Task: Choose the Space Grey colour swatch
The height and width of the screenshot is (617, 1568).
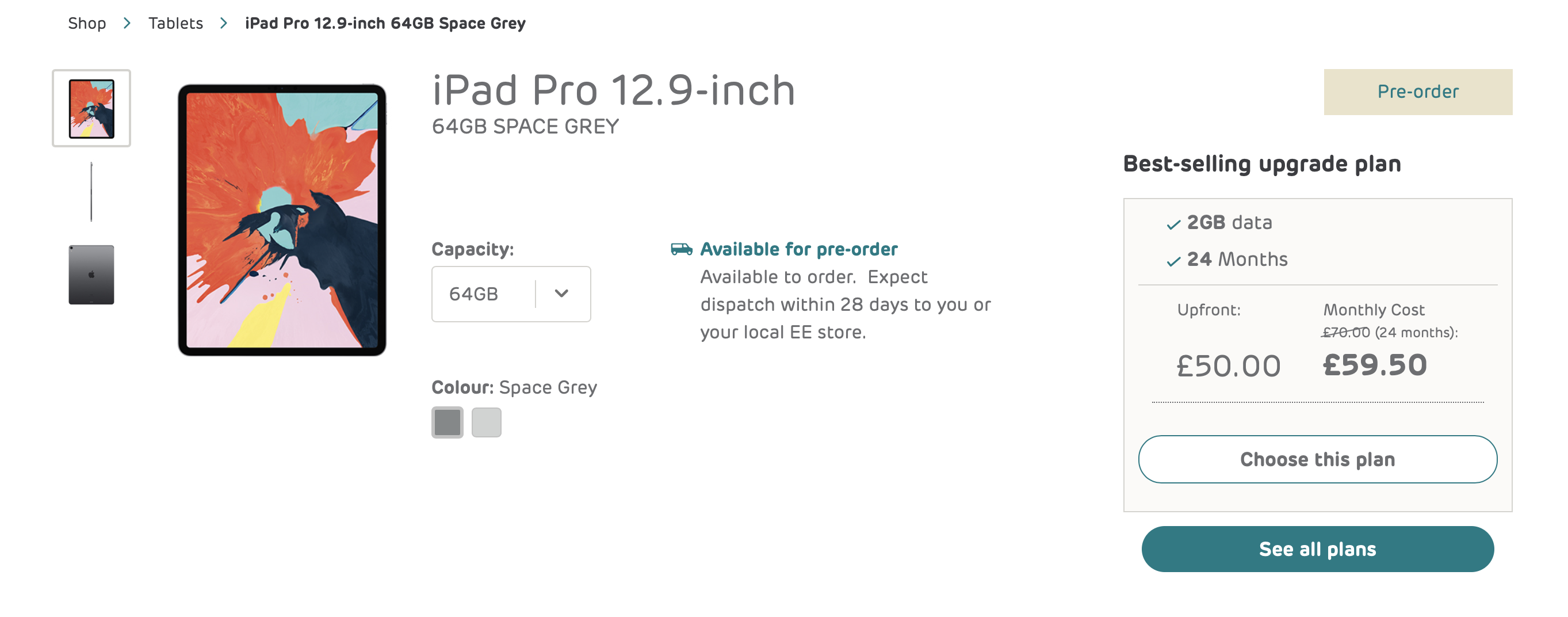Action: click(x=448, y=422)
